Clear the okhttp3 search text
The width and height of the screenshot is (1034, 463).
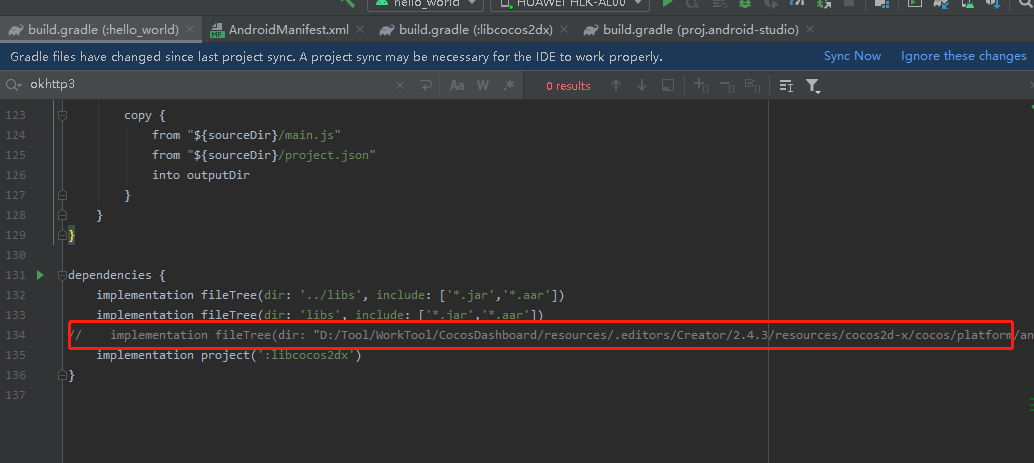[400, 85]
